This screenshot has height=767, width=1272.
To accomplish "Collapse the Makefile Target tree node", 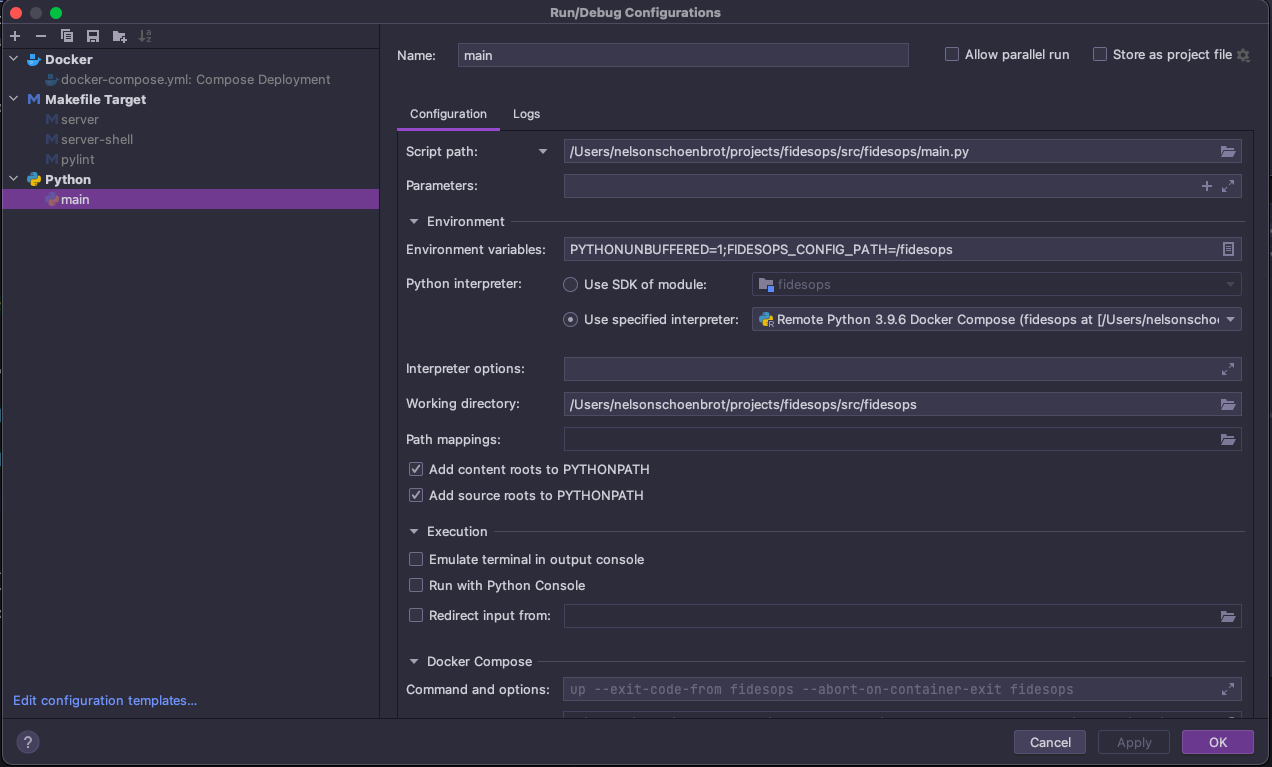I will (x=12, y=99).
